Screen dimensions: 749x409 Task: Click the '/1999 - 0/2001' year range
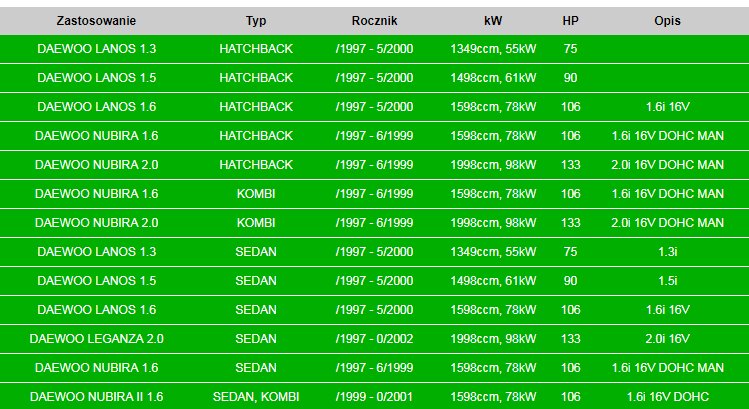375,397
